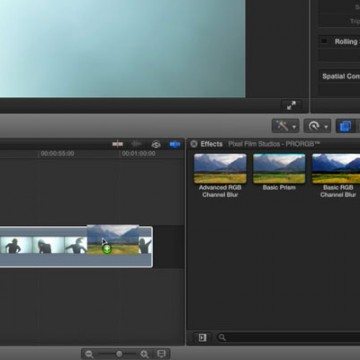360x360 pixels.
Task: Click the Spatial Conform row in the inspector
Action: (x=339, y=76)
